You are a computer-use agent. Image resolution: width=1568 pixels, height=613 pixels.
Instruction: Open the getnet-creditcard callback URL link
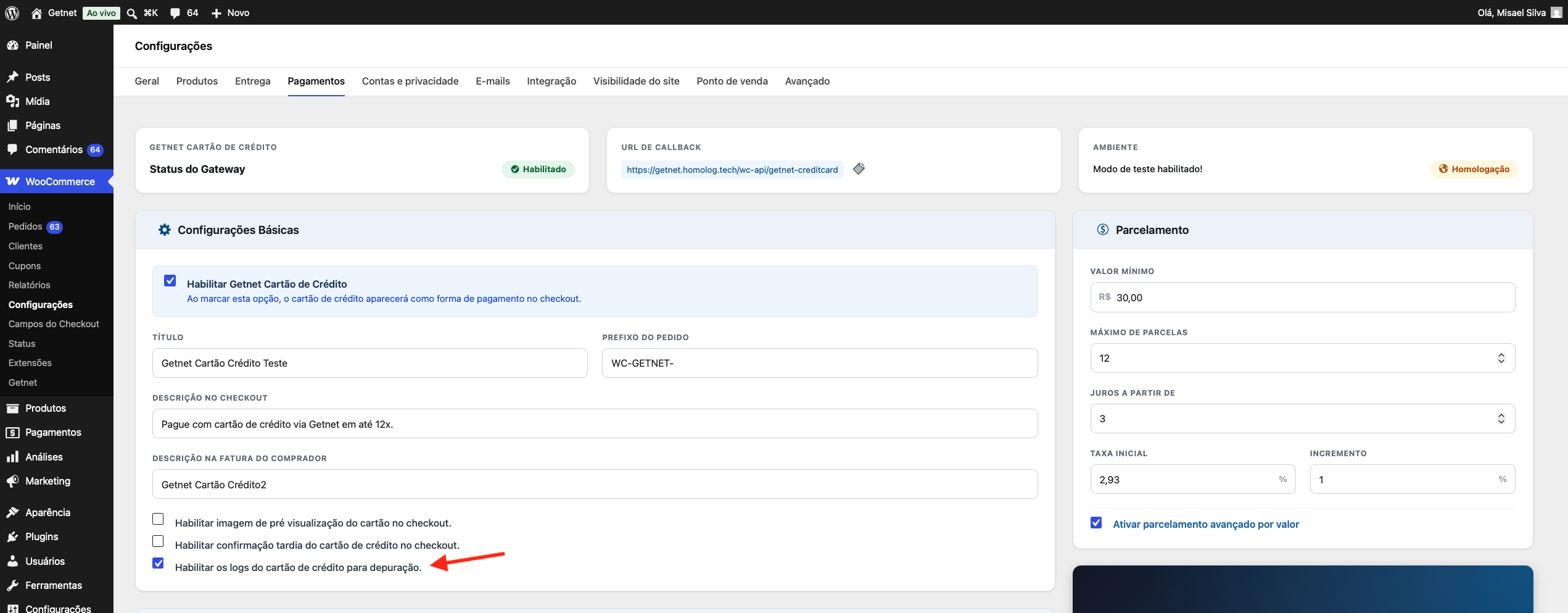click(732, 170)
